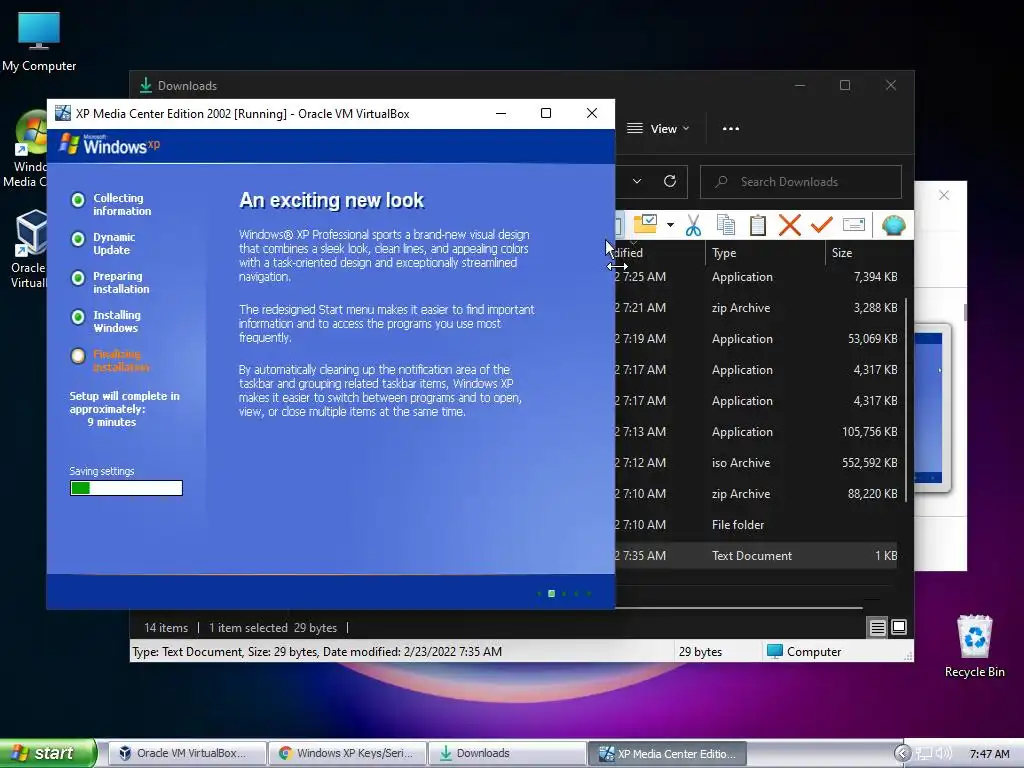This screenshot has width=1024, height=768.
Task: Open the Oracle VirtualBox desktop shortcut
Action: (x=29, y=249)
